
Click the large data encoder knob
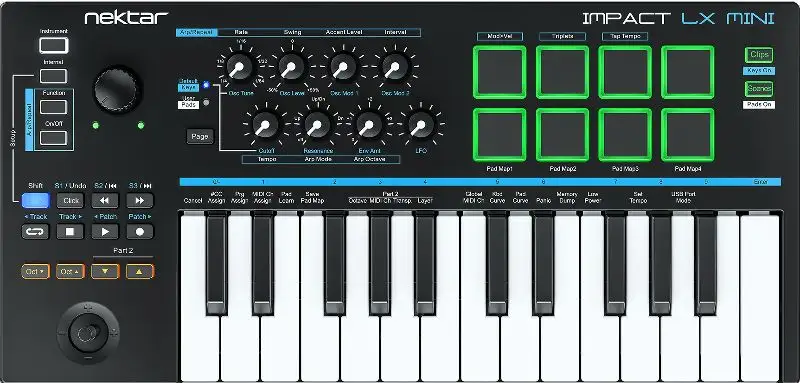tap(117, 90)
